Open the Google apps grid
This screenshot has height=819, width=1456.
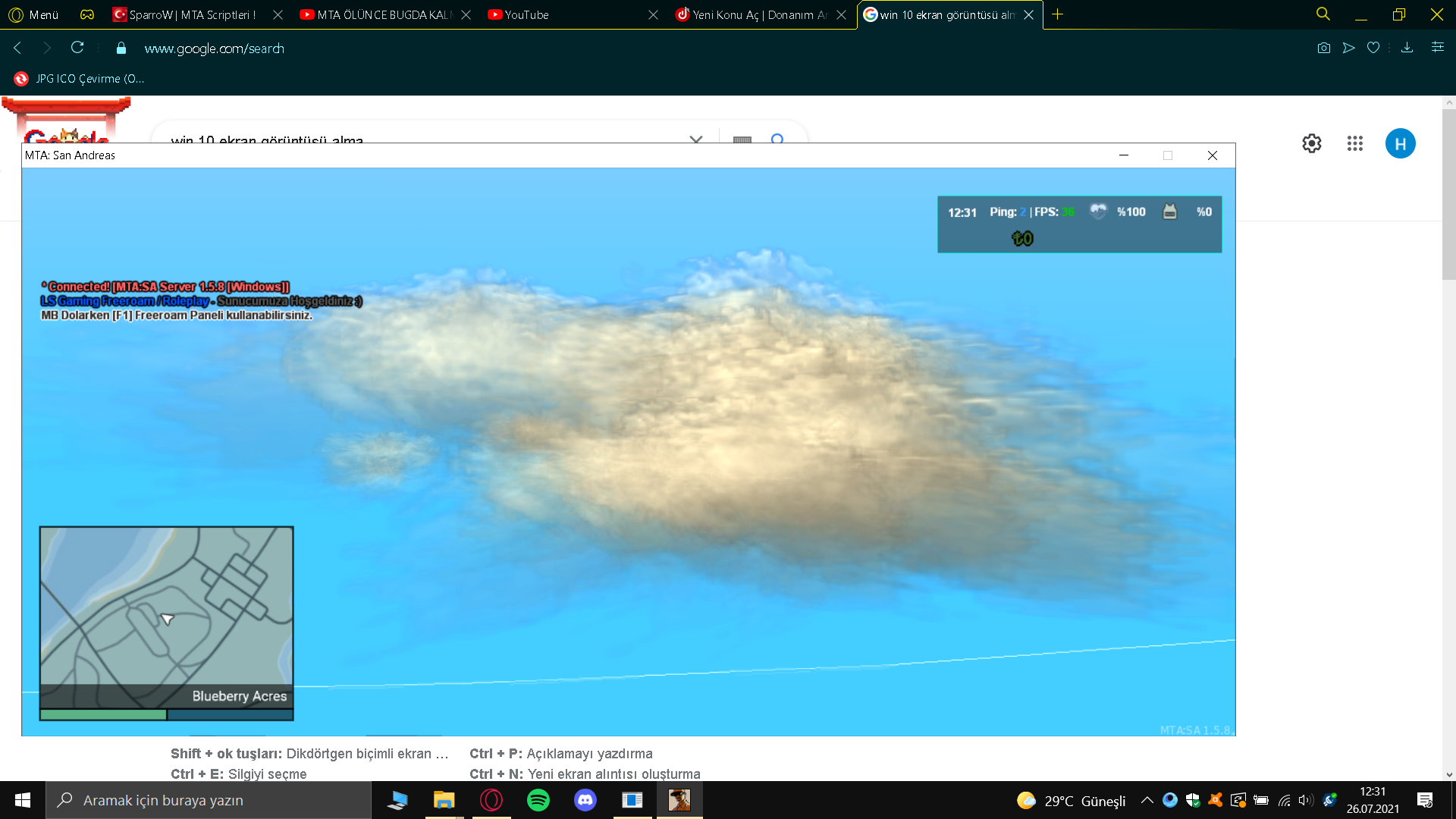pos(1355,143)
